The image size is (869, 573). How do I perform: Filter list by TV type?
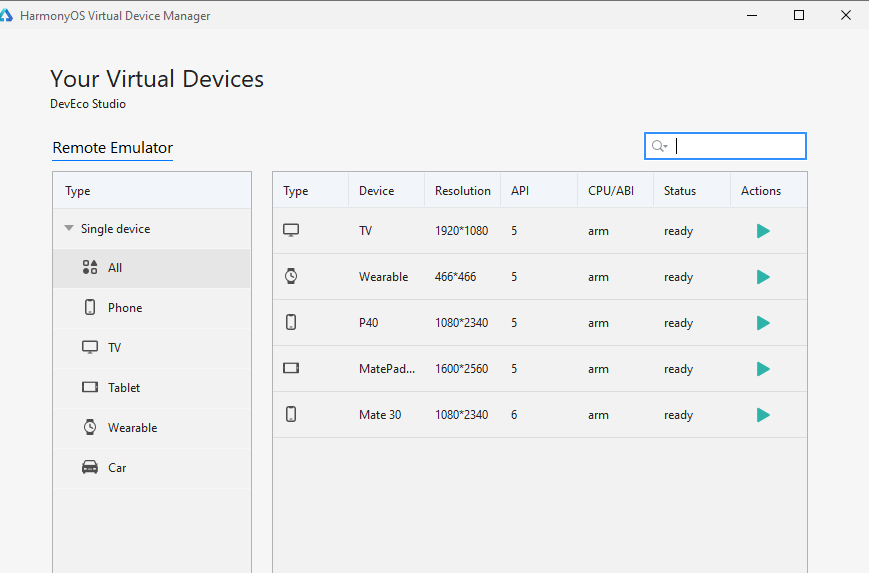click(x=114, y=348)
